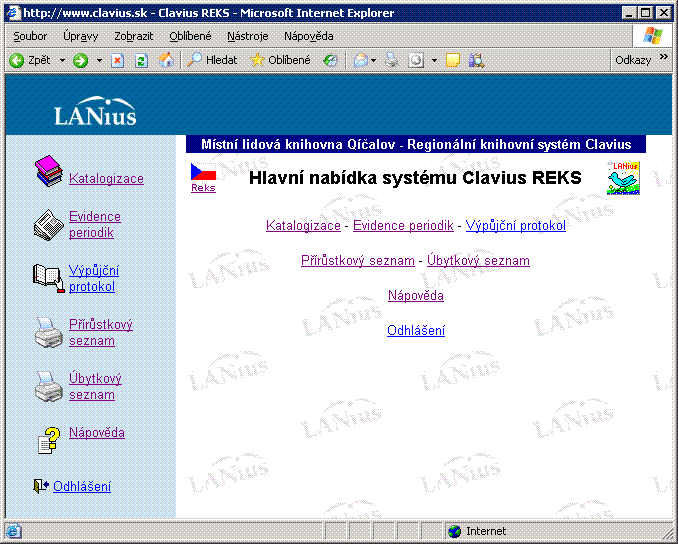This screenshot has height=544, width=678.
Task: Expand the Edit button dropdown arrow
Action: (x=434, y=61)
